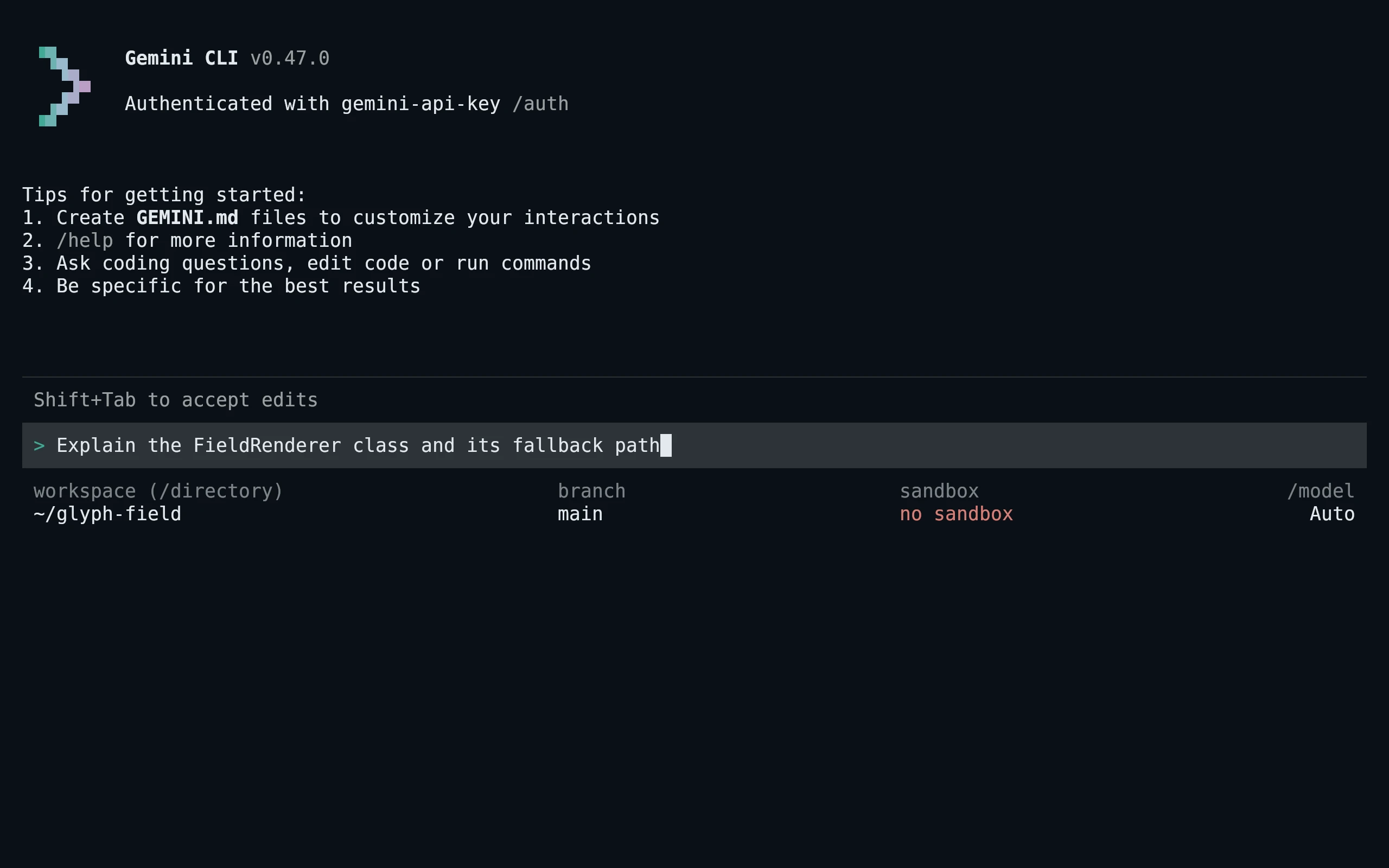1389x868 pixels.
Task: Click the green prompt chevron symbol
Action: pos(39,445)
